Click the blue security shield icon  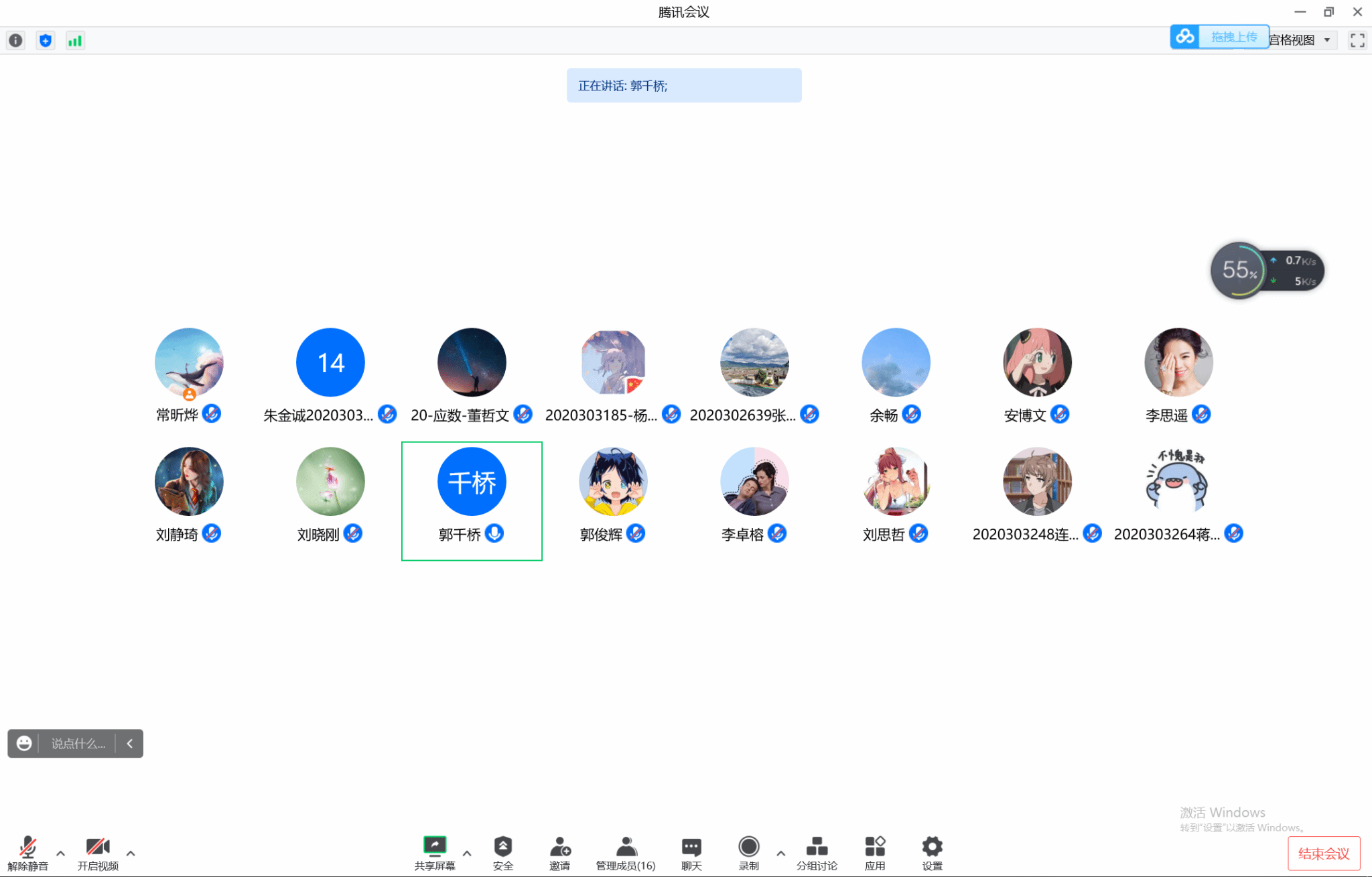(45, 41)
